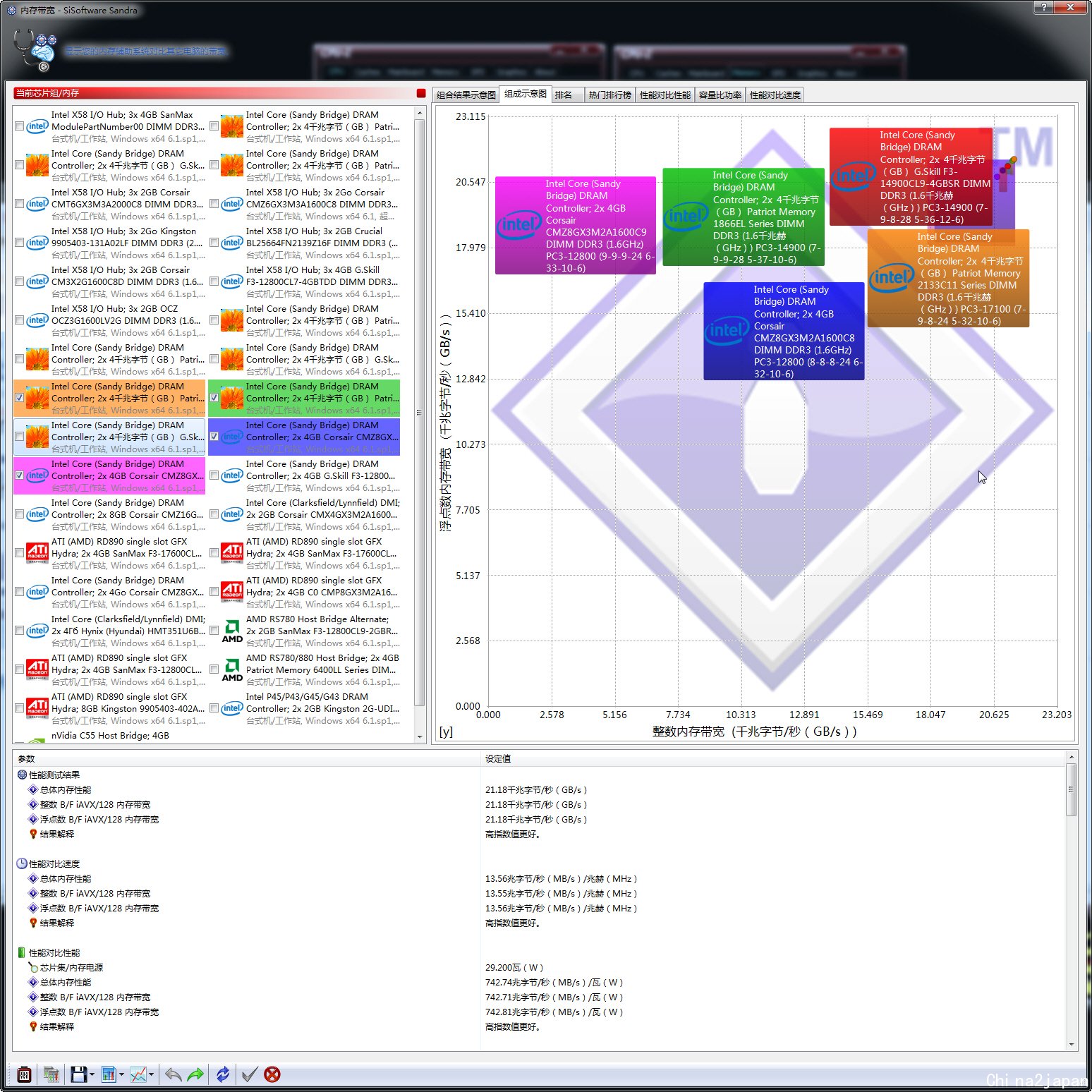Click the orange Patriot 2133C11 chart box
1092x1092 pixels.
click(x=948, y=278)
